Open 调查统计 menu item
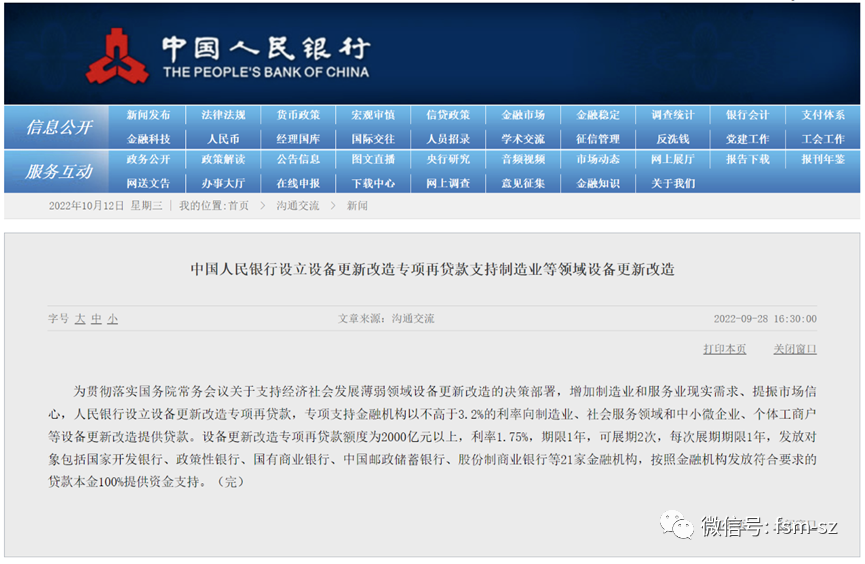 [673, 115]
